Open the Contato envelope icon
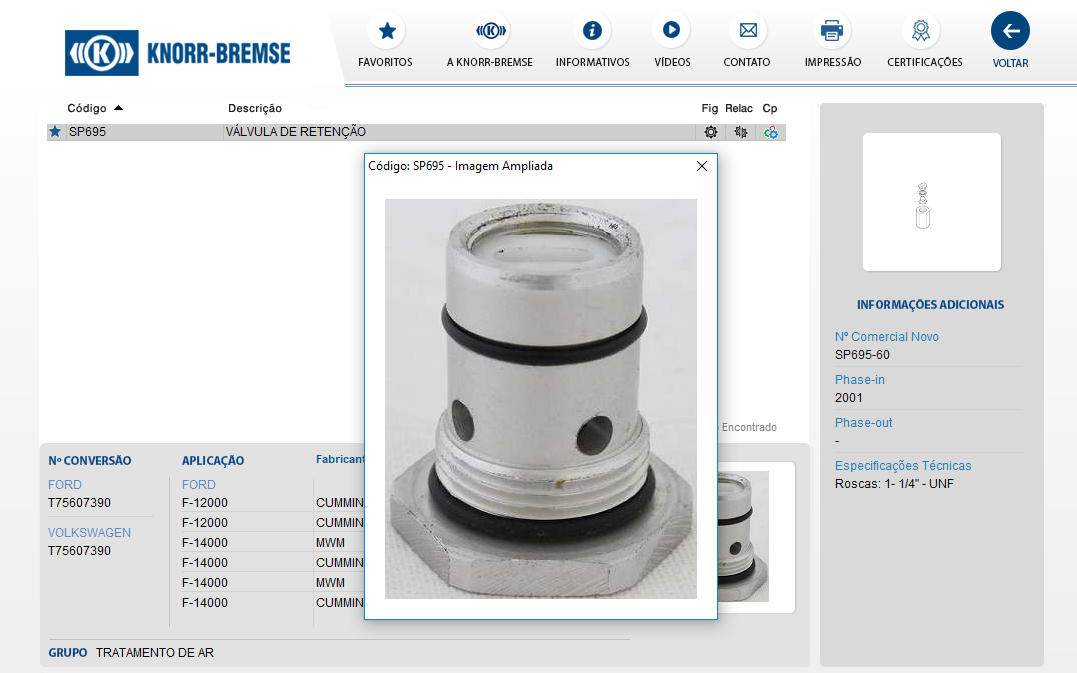This screenshot has width=1077, height=673. [747, 31]
